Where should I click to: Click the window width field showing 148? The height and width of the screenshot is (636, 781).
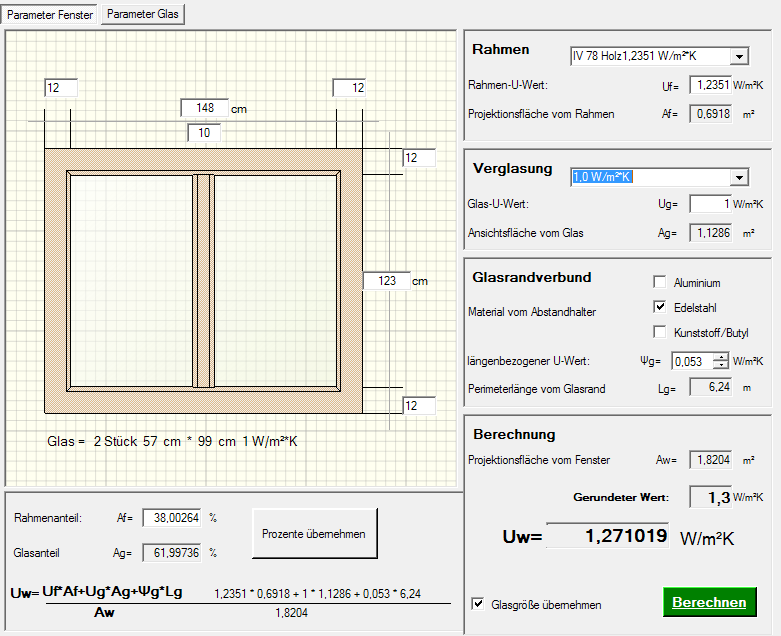click(x=204, y=108)
